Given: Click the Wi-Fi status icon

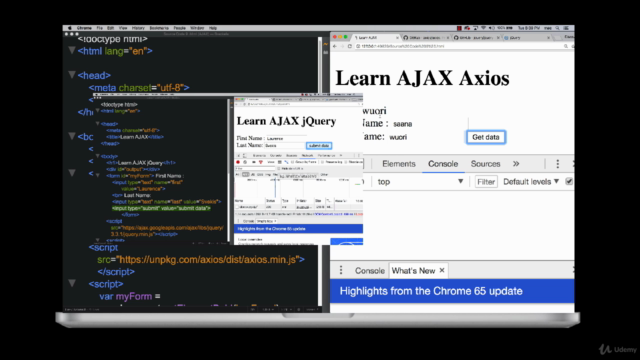Looking at the screenshot, I should coord(484,28).
